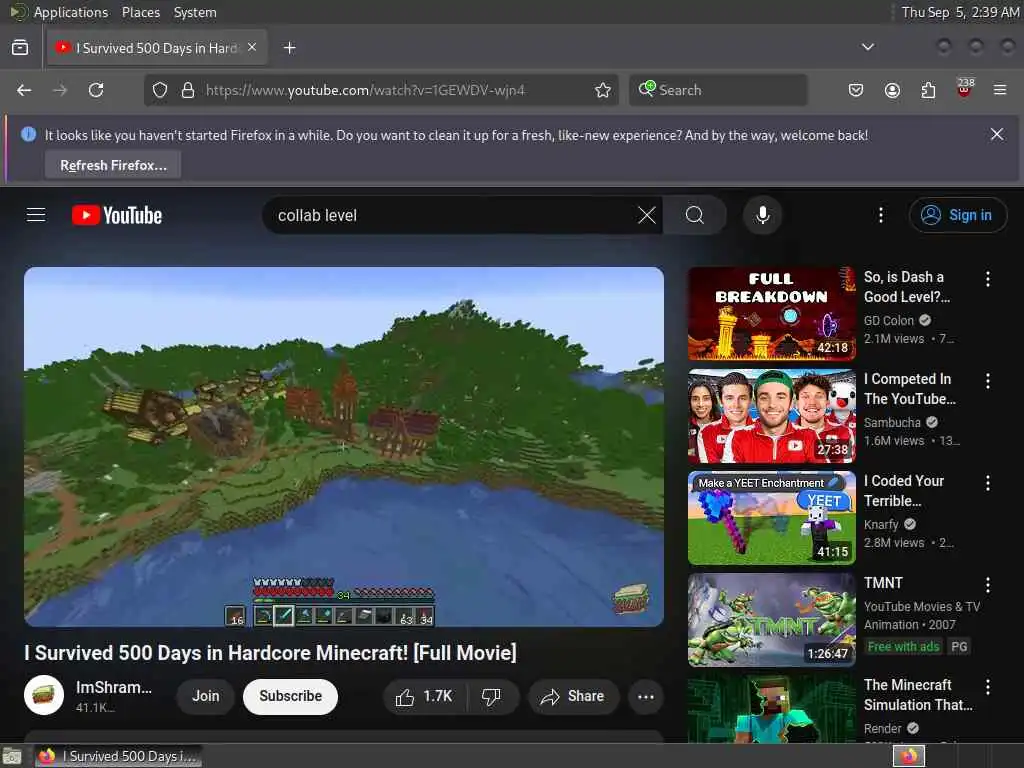Open tracking protection shield icon
The width and height of the screenshot is (1024, 768).
[160, 90]
